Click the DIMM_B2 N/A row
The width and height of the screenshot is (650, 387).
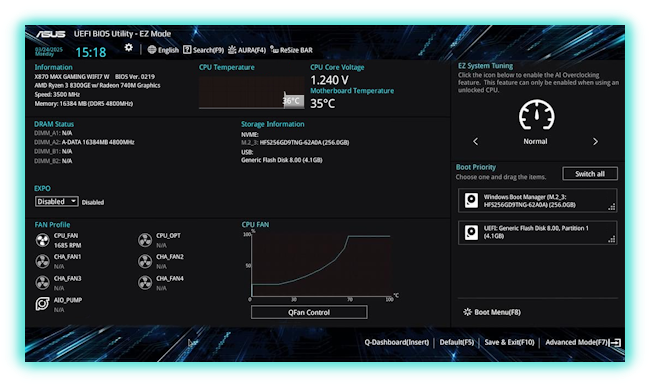click(x=53, y=161)
